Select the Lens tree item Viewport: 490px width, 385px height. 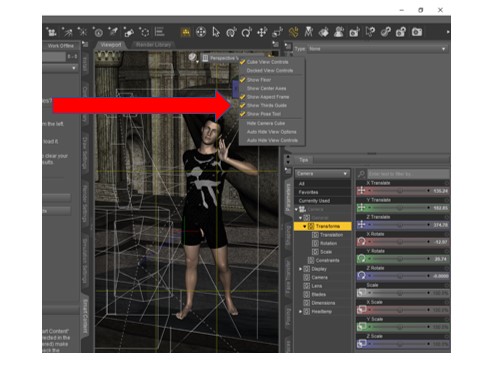(x=313, y=286)
